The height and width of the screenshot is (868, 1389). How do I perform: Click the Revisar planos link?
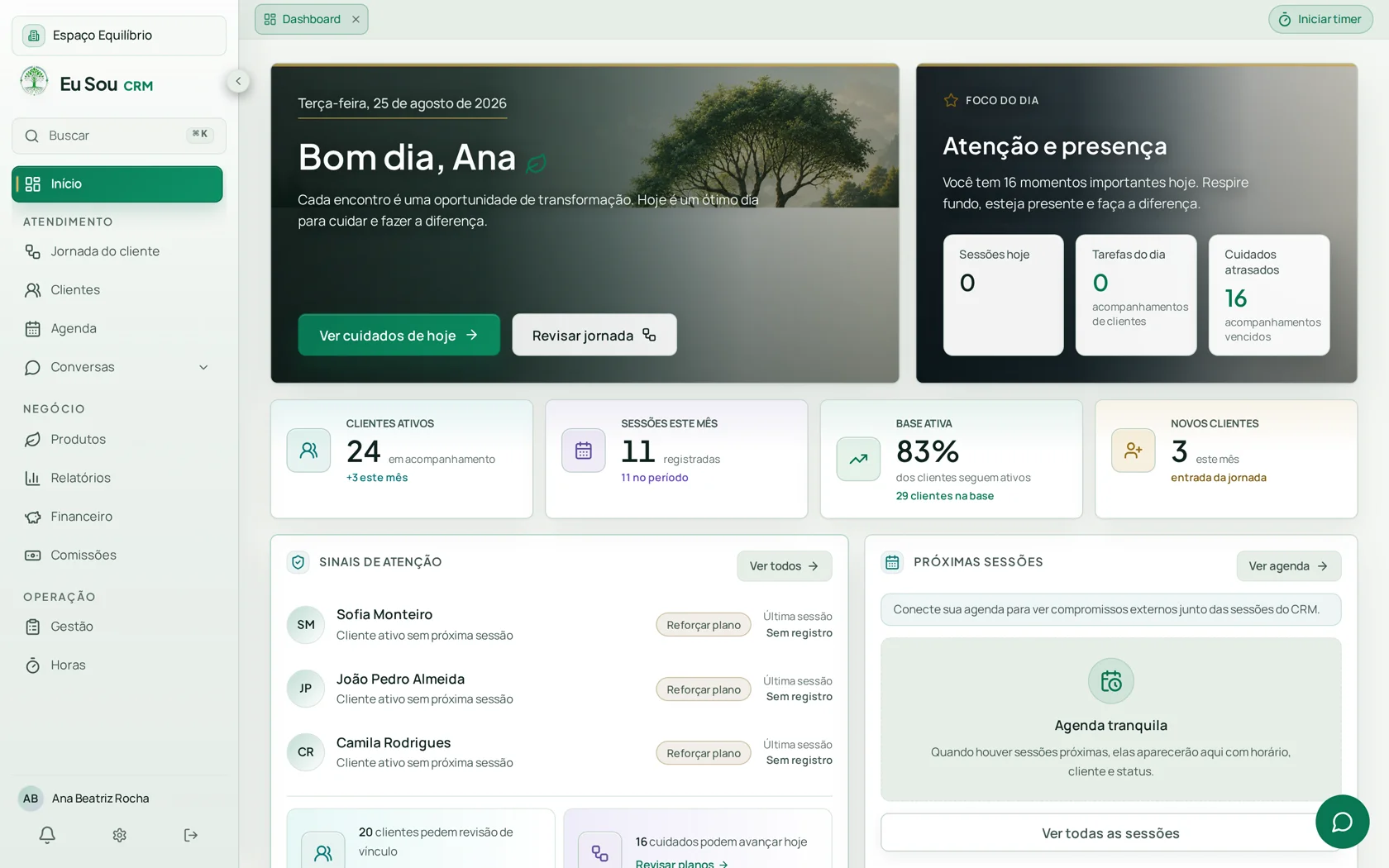681,863
